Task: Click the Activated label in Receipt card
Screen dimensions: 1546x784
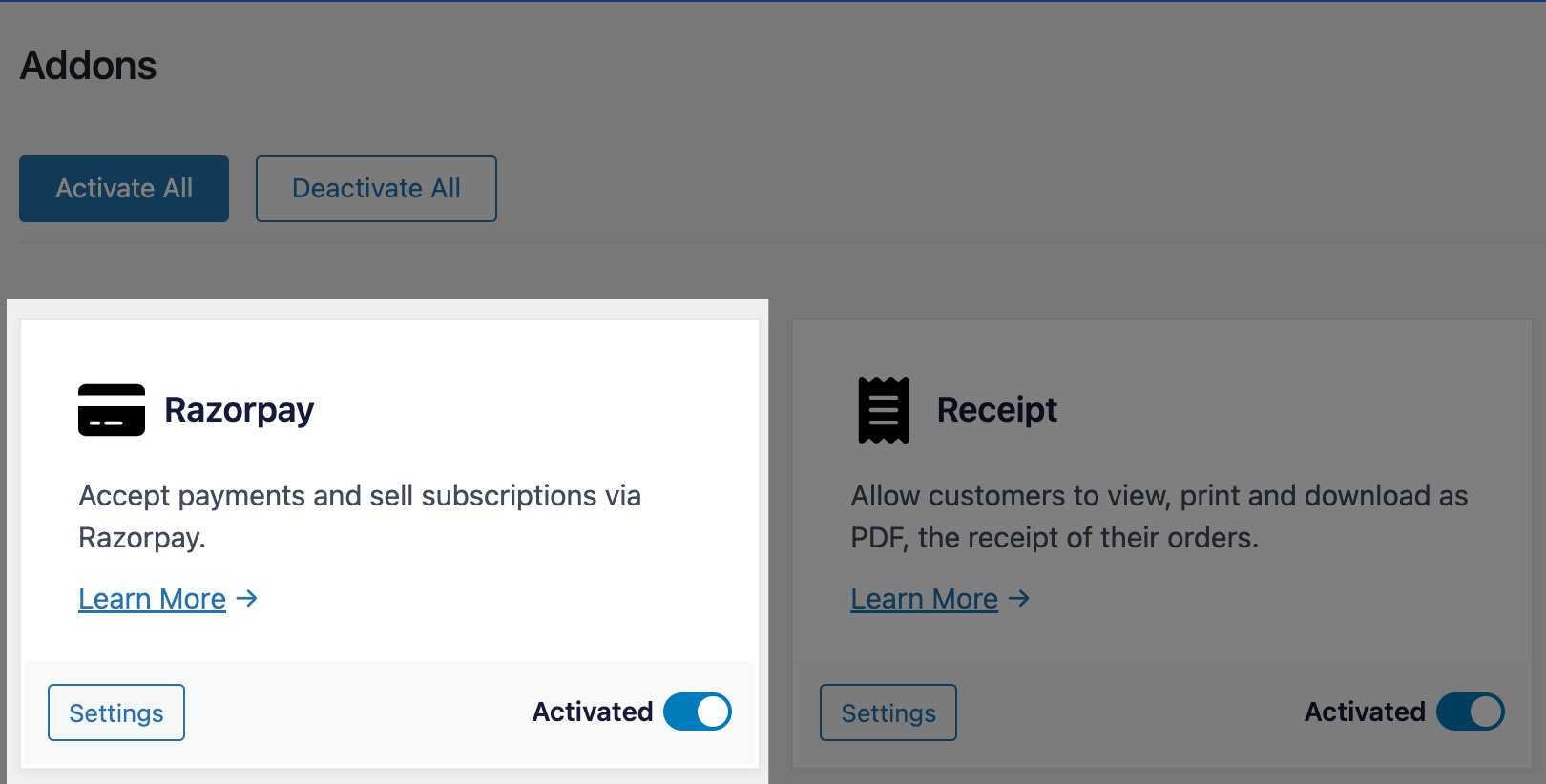Action: click(x=1365, y=712)
